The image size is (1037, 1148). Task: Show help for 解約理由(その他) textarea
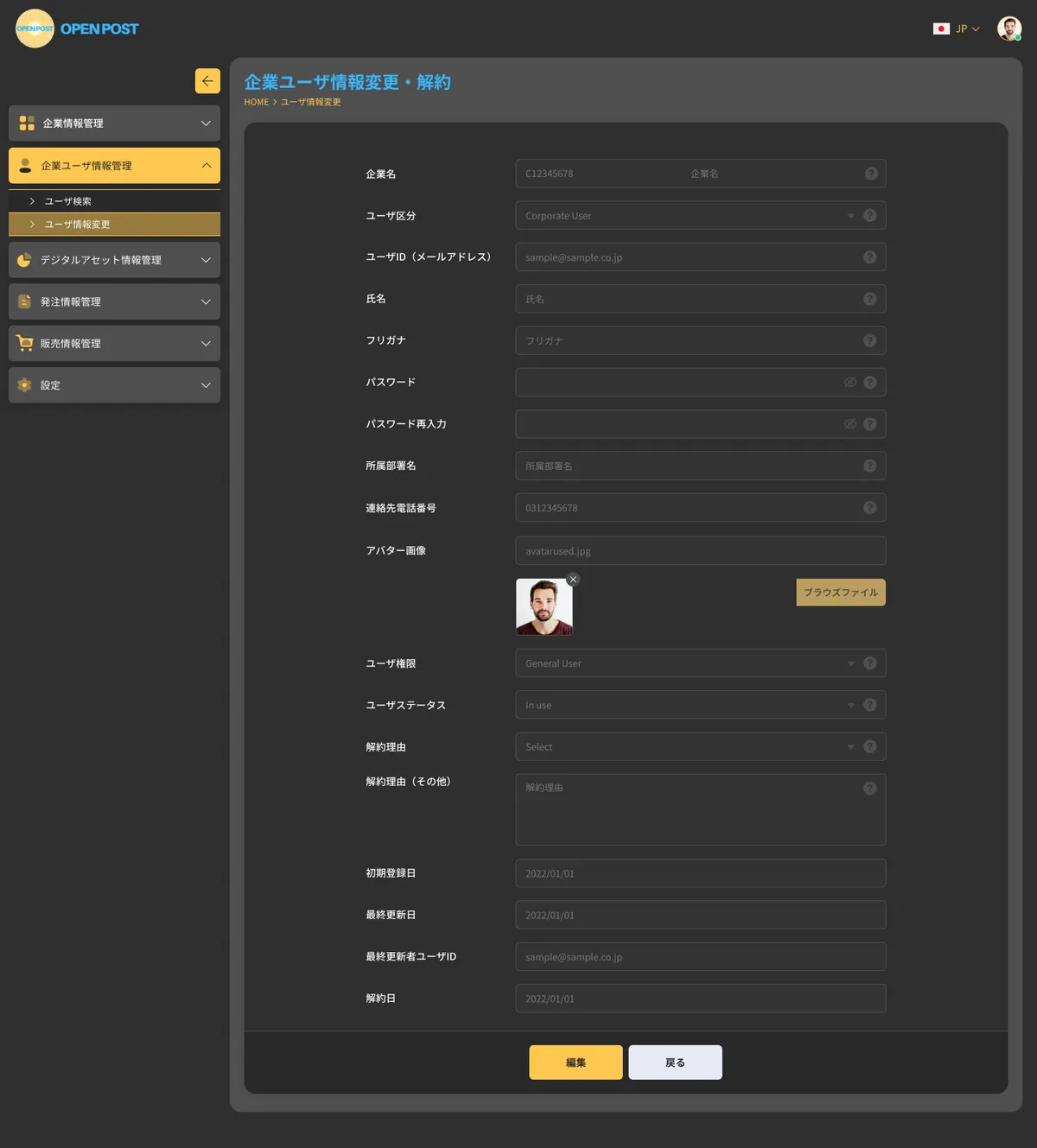[x=870, y=788]
